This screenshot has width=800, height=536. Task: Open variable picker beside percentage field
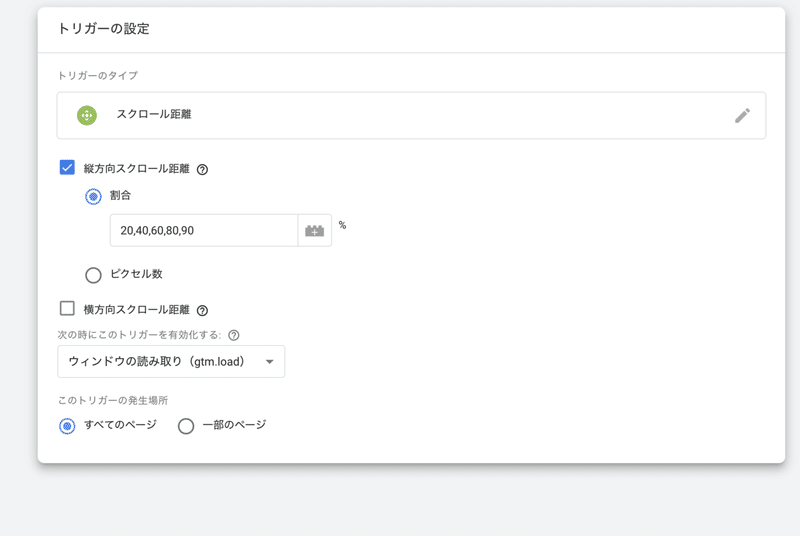[x=315, y=231]
